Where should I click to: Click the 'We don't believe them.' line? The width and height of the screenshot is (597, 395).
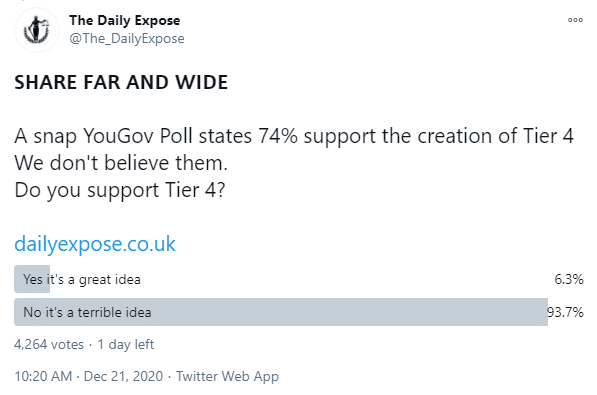tap(121, 163)
